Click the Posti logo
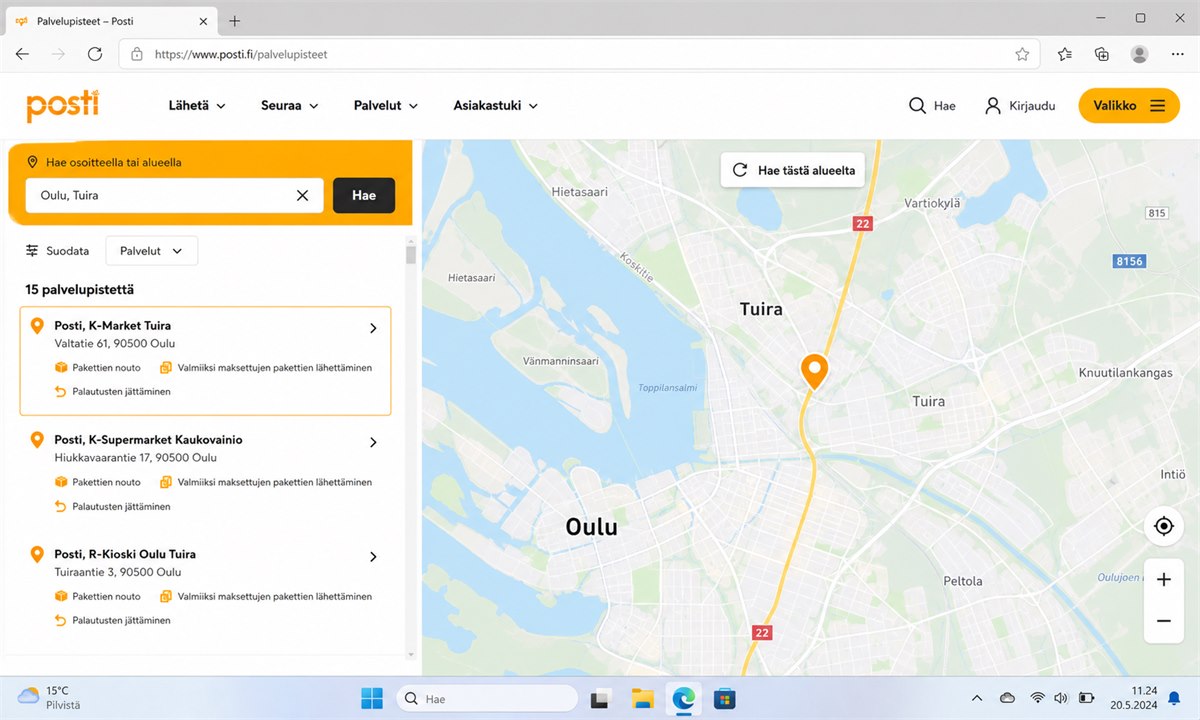The height and width of the screenshot is (720, 1200). (62, 105)
